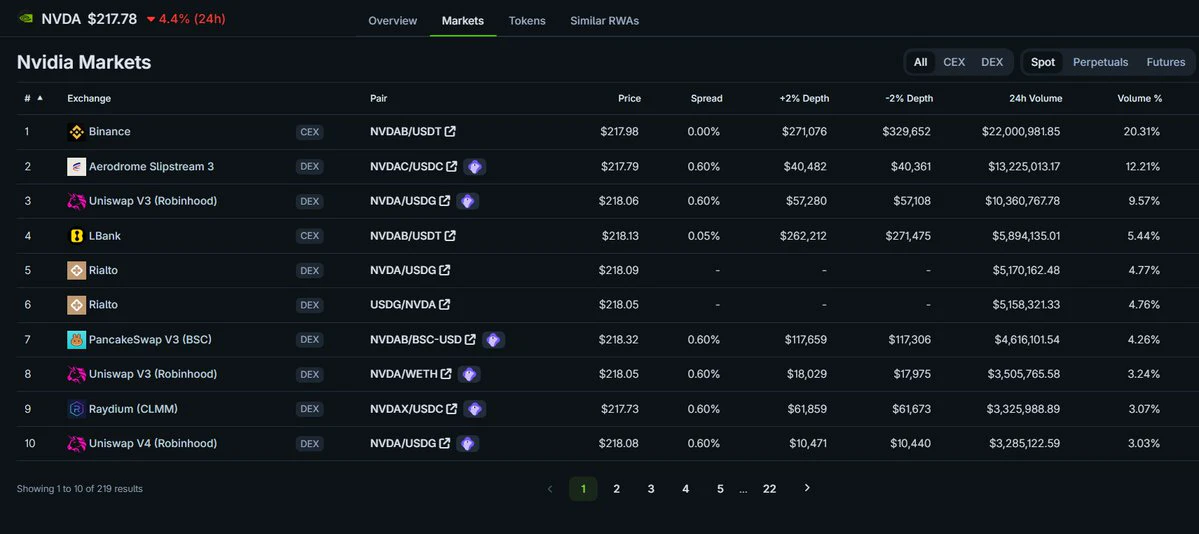Open external link icon for Rialto NVDA/USDG
Viewport: 1199px width, 534px height.
(x=444, y=270)
